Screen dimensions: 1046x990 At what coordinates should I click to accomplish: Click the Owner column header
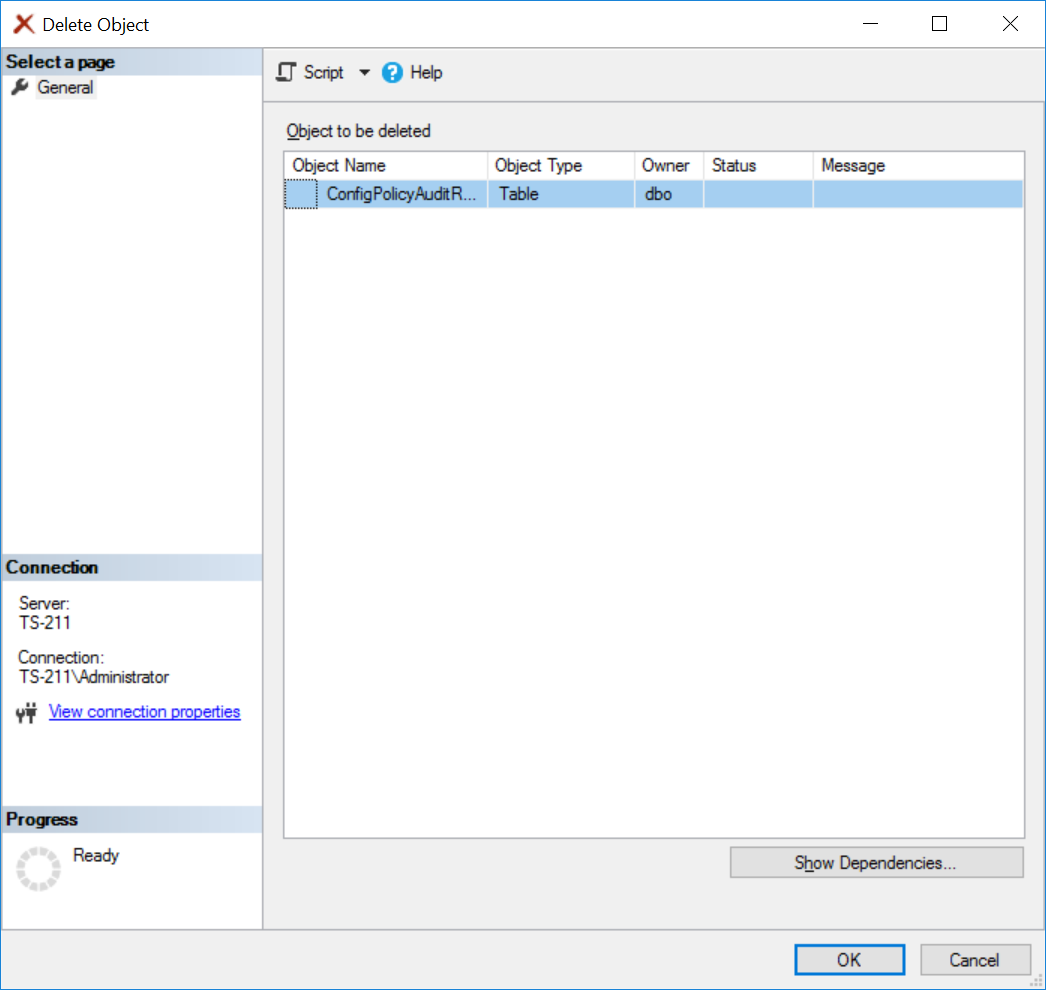[x=667, y=165]
